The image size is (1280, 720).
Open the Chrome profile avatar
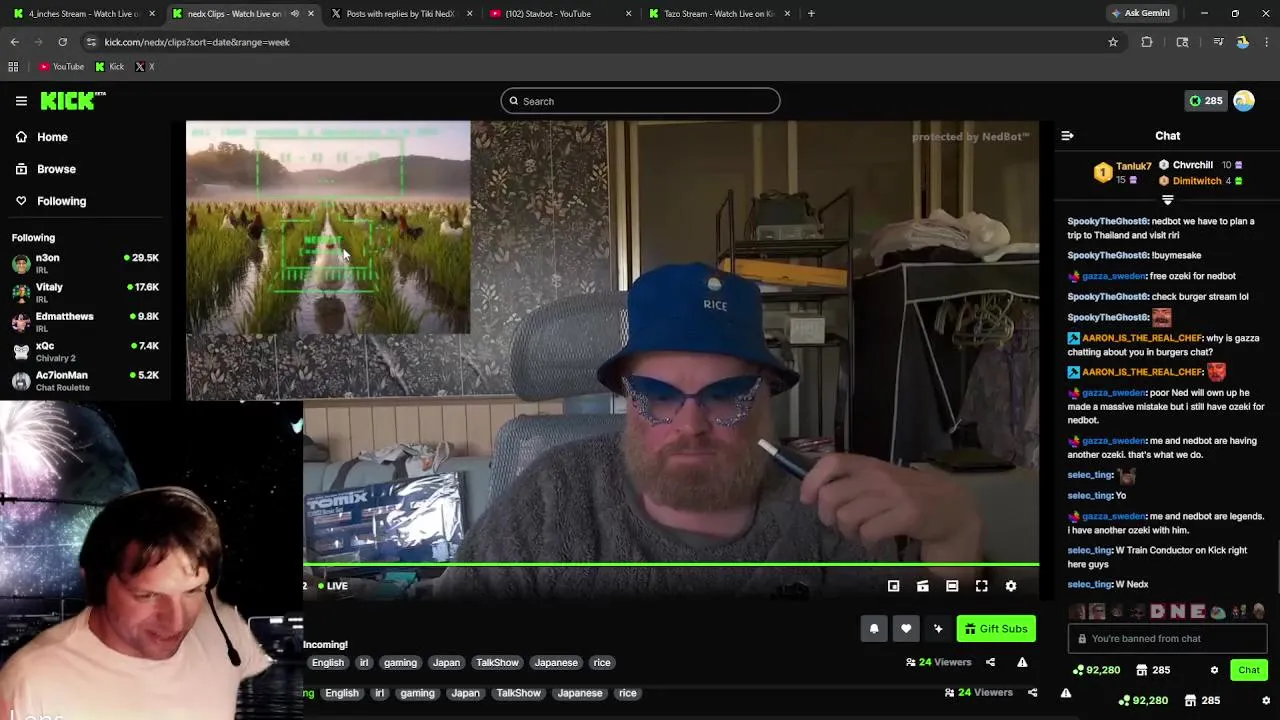coord(1242,42)
